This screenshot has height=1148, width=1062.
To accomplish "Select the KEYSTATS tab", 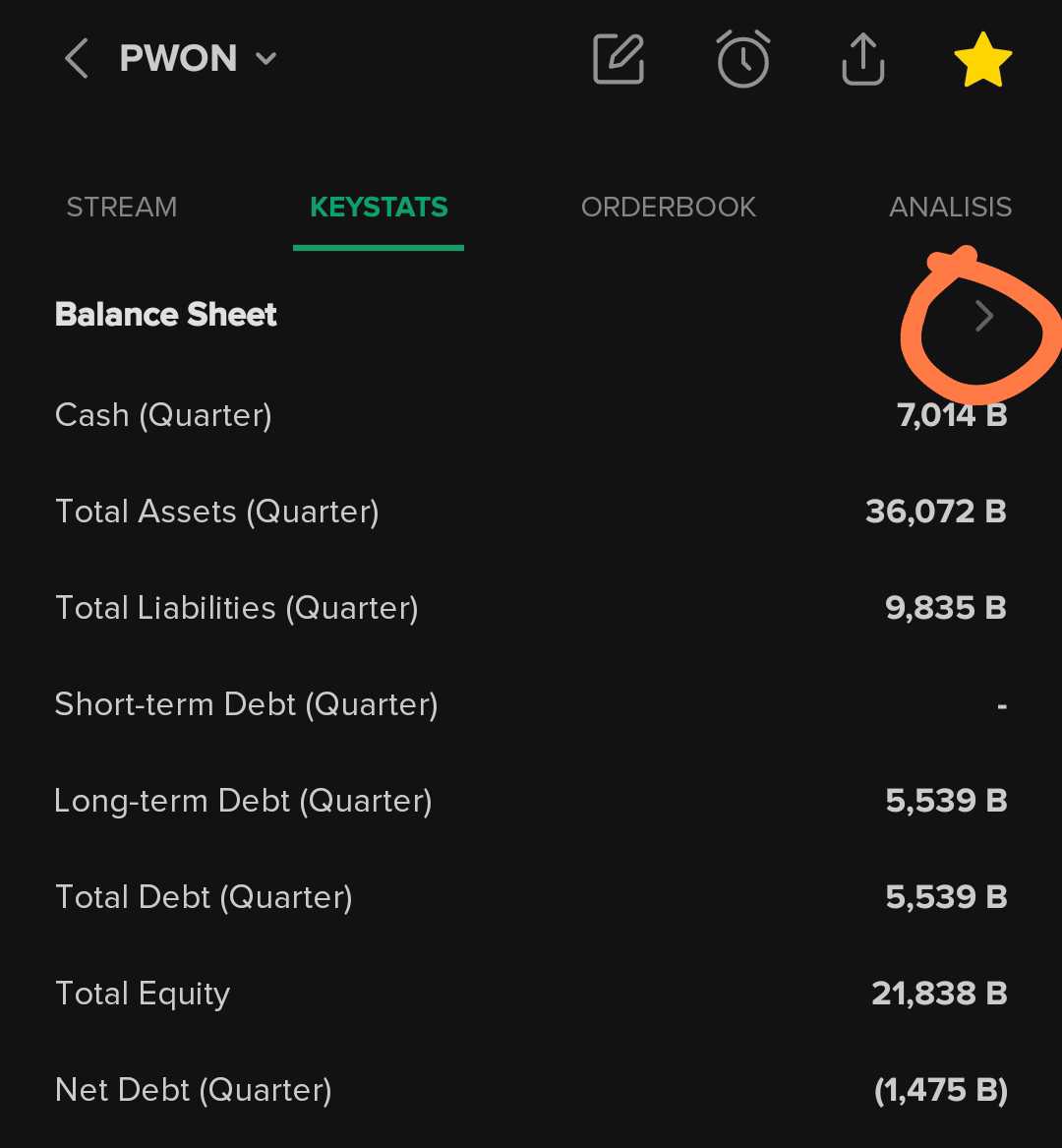I will [379, 208].
